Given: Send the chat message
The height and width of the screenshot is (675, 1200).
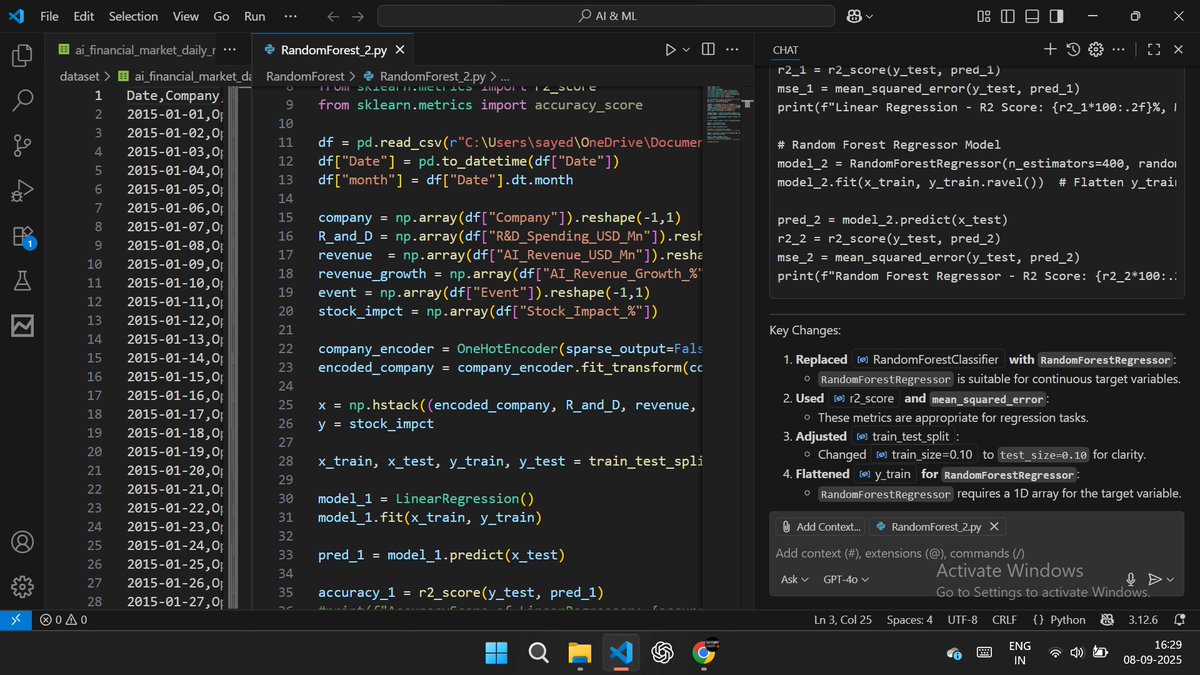Looking at the screenshot, I should (x=1155, y=579).
